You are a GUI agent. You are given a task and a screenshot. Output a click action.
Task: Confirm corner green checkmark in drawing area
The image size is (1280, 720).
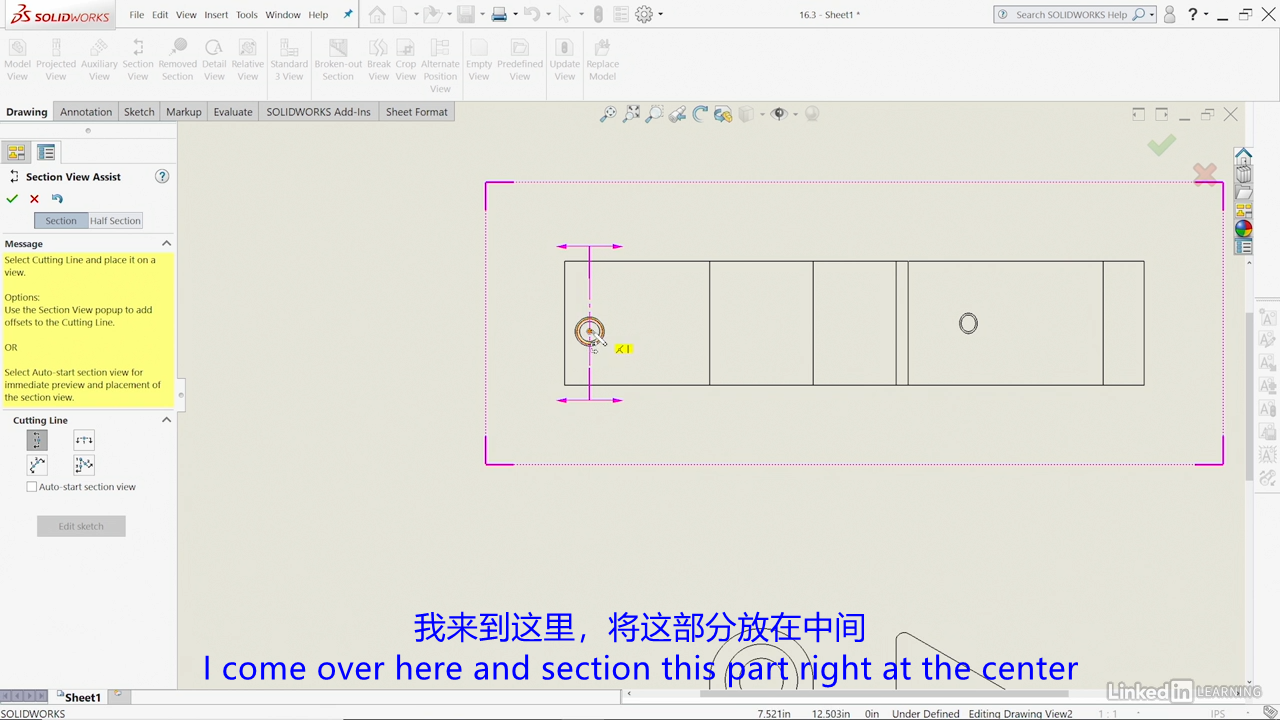click(1161, 146)
